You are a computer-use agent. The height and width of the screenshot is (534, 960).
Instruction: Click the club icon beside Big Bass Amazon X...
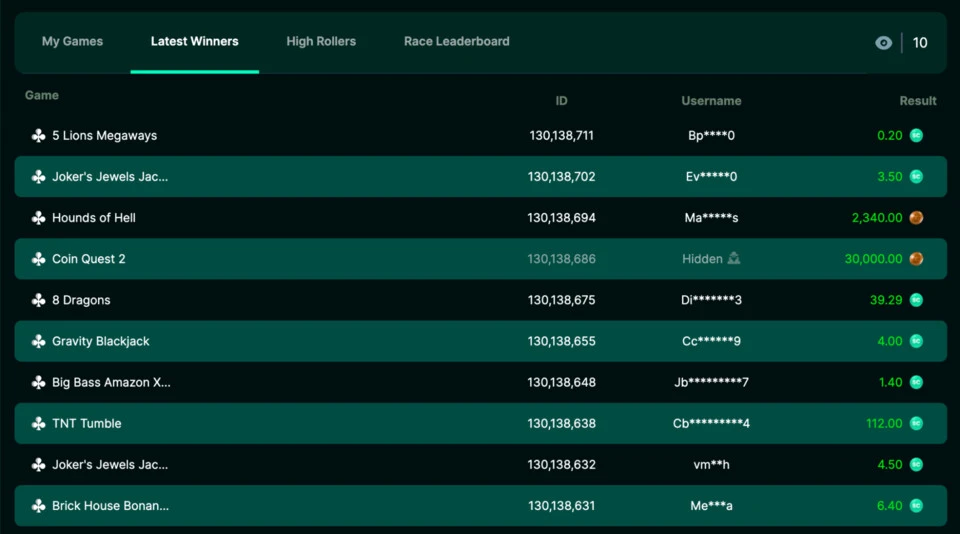pyautogui.click(x=39, y=382)
